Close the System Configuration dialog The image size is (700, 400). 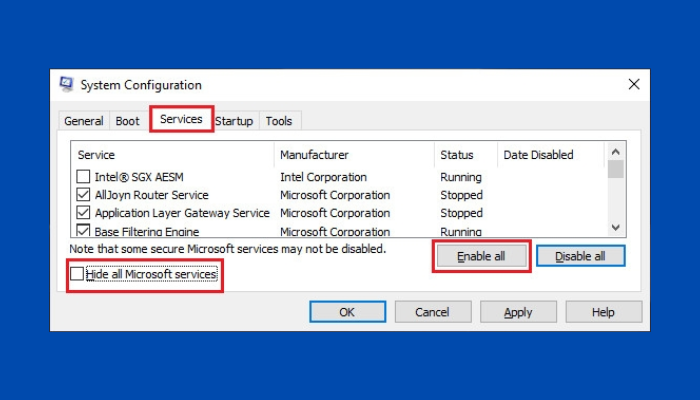tap(633, 85)
